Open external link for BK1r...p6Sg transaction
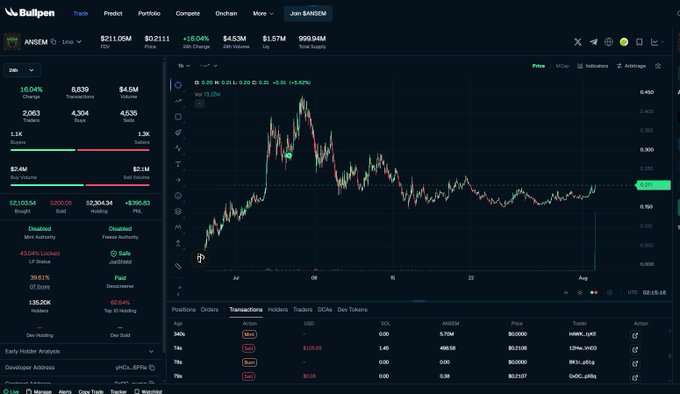Viewport: 680px width, 394px height. 635,363
